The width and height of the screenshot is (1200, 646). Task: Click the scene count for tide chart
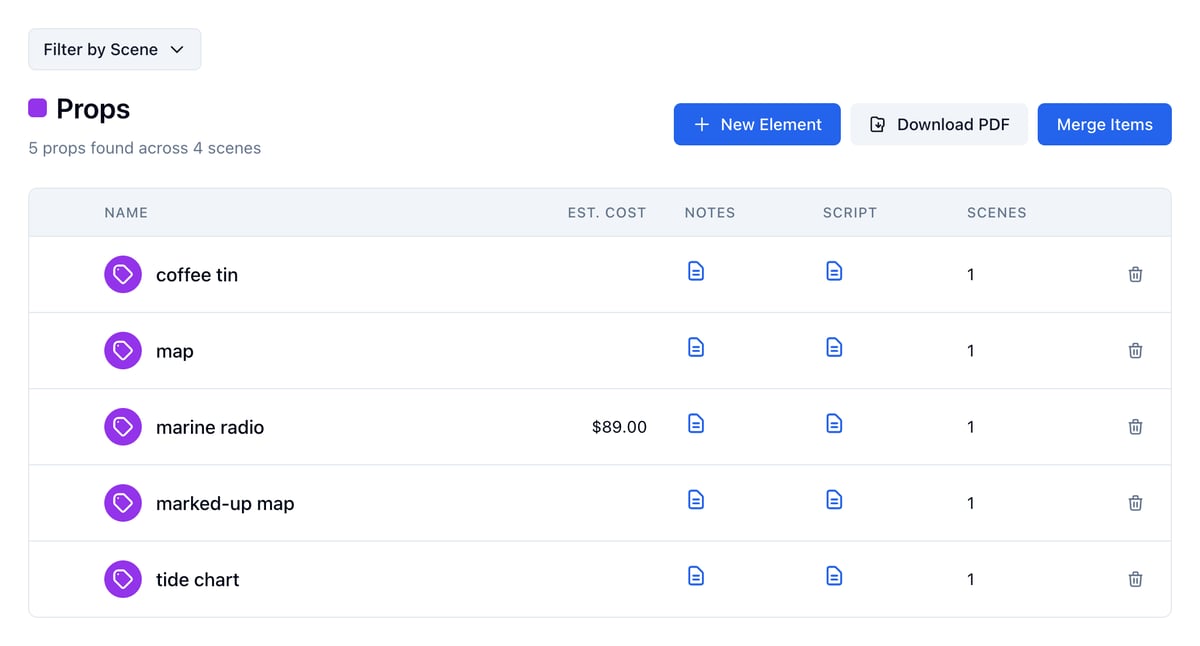coord(971,579)
